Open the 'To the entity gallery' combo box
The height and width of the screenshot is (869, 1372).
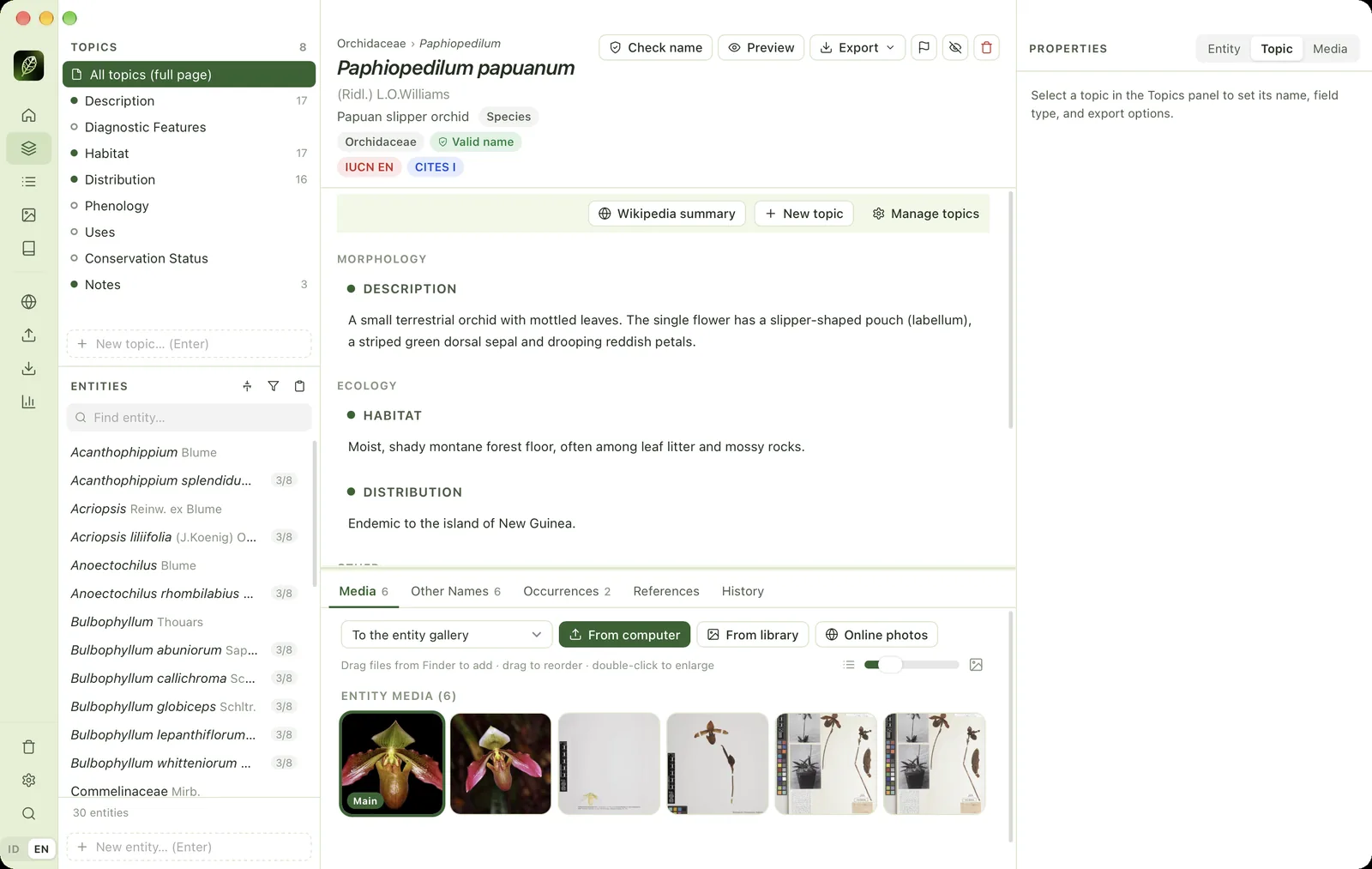447,635
